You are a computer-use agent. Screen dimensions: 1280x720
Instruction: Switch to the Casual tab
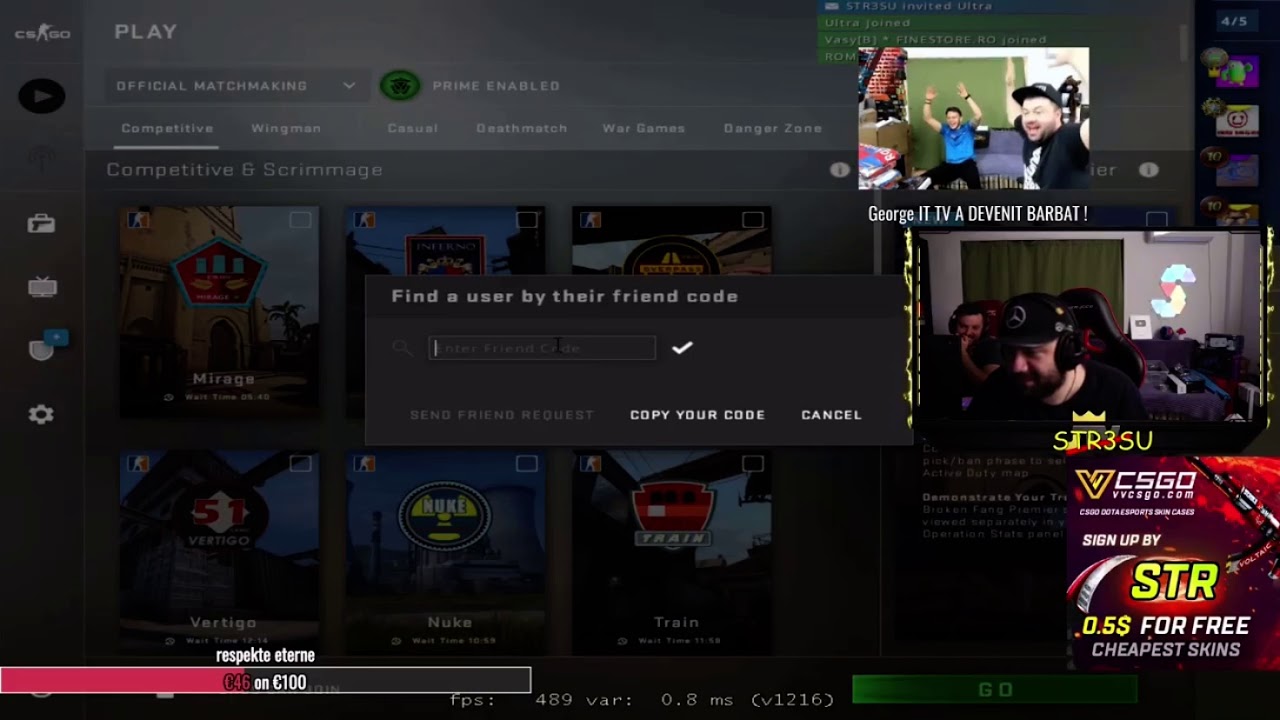(413, 128)
